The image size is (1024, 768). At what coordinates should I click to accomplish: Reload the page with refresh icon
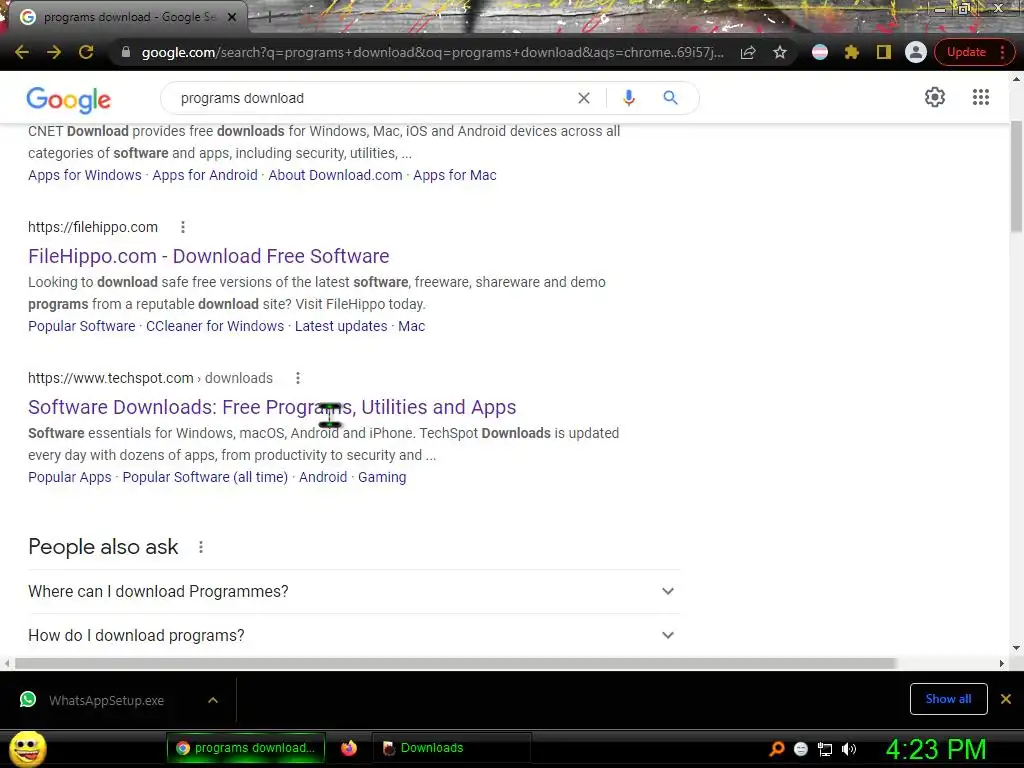click(x=86, y=52)
